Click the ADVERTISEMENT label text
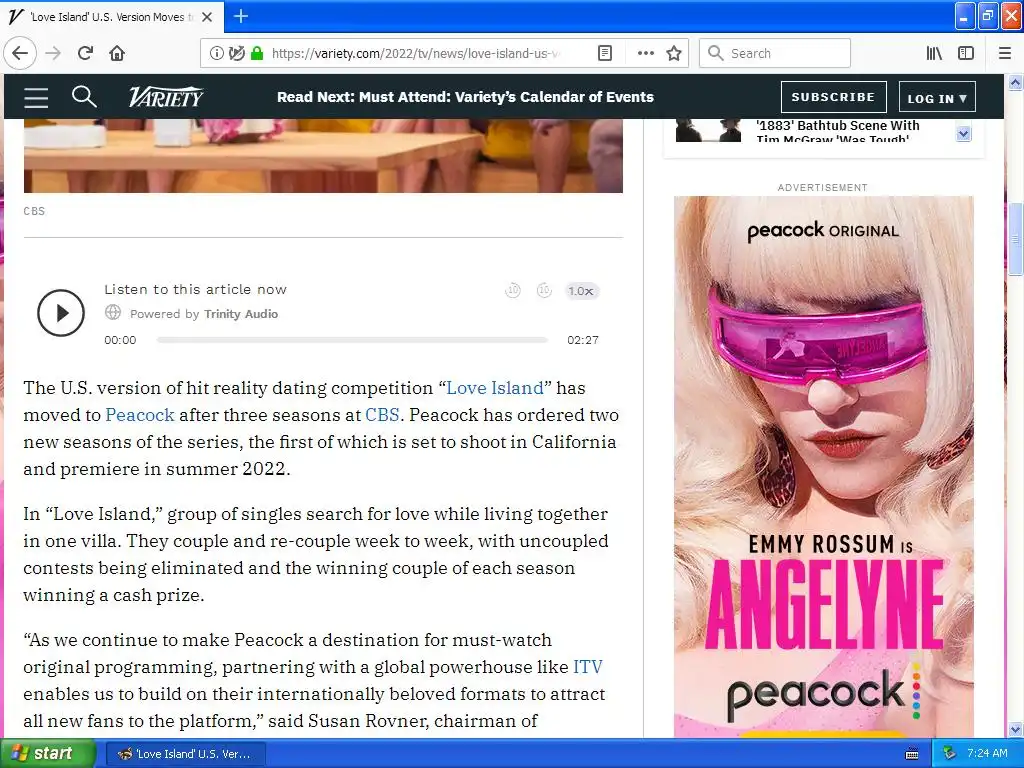The width and height of the screenshot is (1024, 768). (822, 187)
